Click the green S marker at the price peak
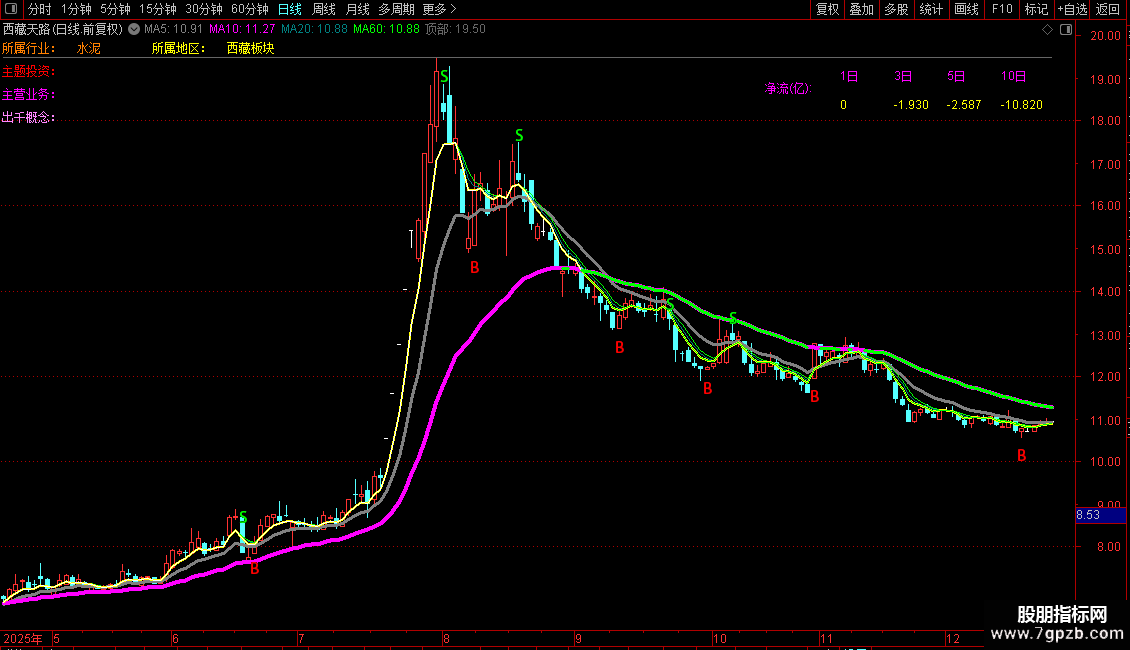 pos(444,75)
